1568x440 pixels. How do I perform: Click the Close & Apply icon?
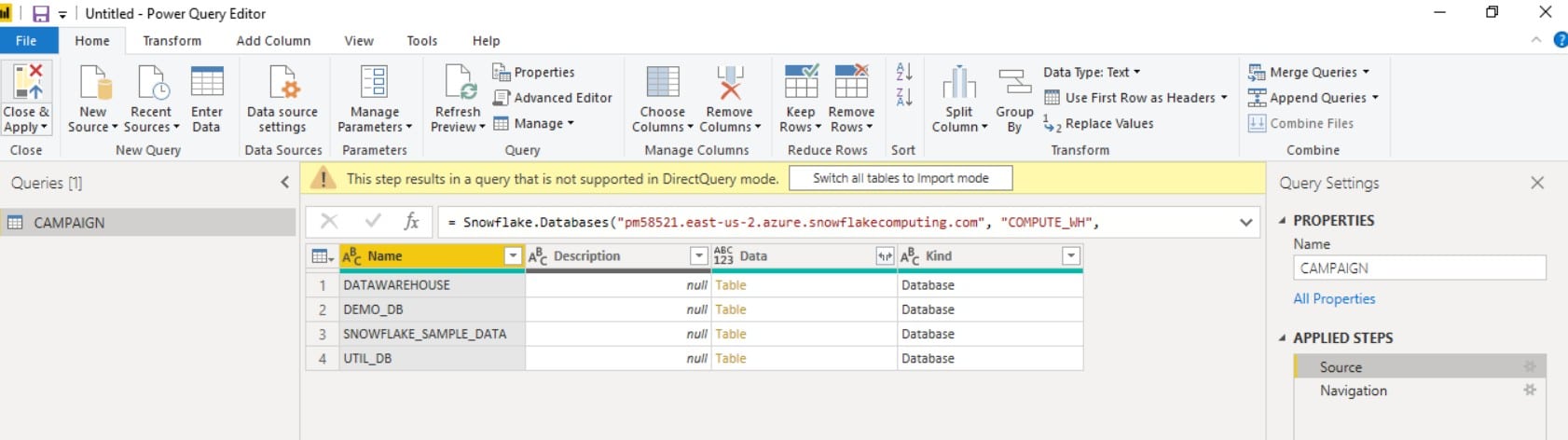[26, 82]
